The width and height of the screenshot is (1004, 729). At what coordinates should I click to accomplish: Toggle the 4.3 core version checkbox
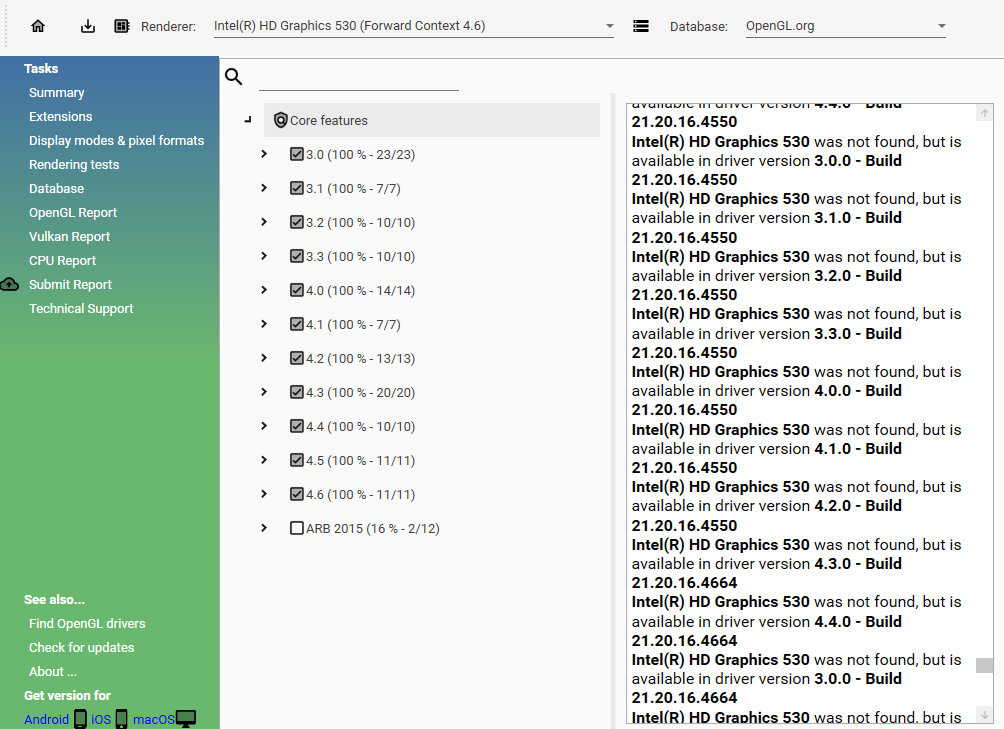[x=296, y=391]
